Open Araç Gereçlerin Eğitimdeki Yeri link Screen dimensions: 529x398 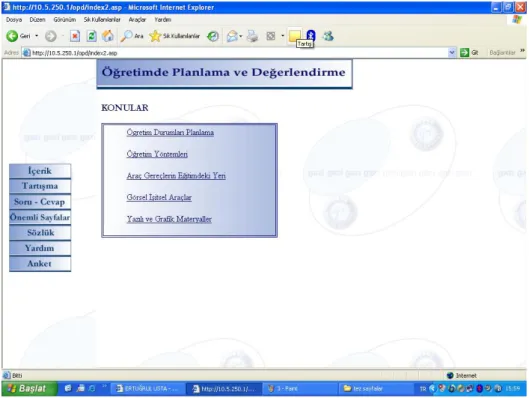(x=176, y=176)
